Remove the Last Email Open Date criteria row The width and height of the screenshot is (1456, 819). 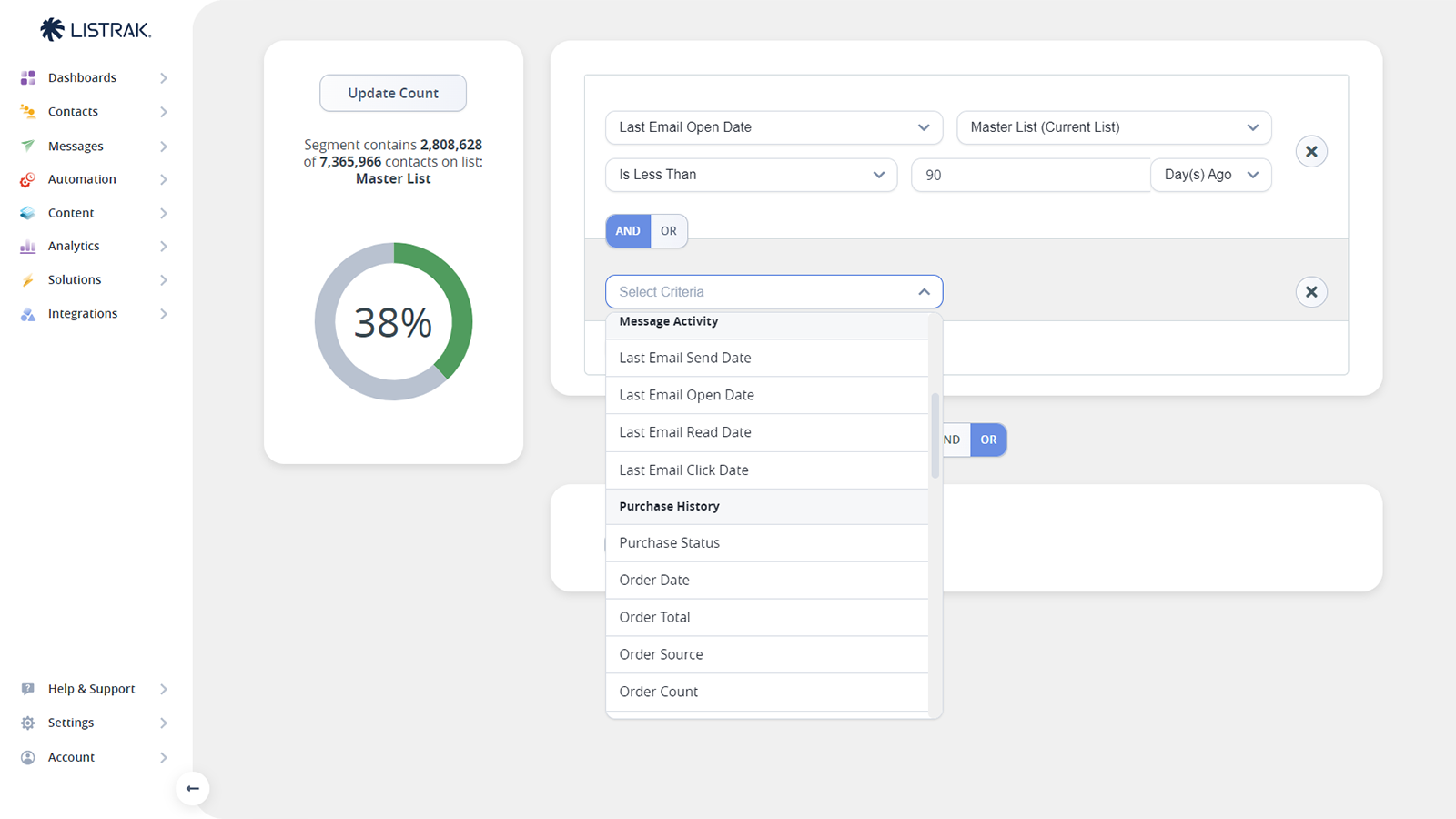pyautogui.click(x=1310, y=151)
